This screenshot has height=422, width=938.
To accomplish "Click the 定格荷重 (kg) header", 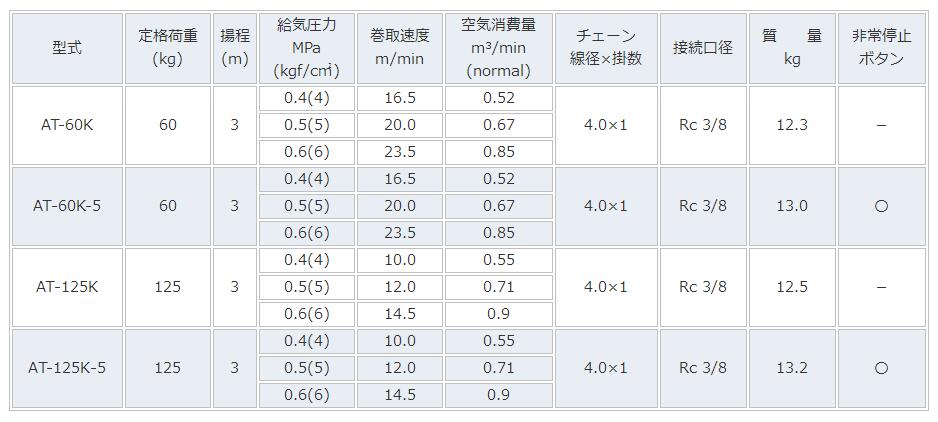I will click(168, 48).
